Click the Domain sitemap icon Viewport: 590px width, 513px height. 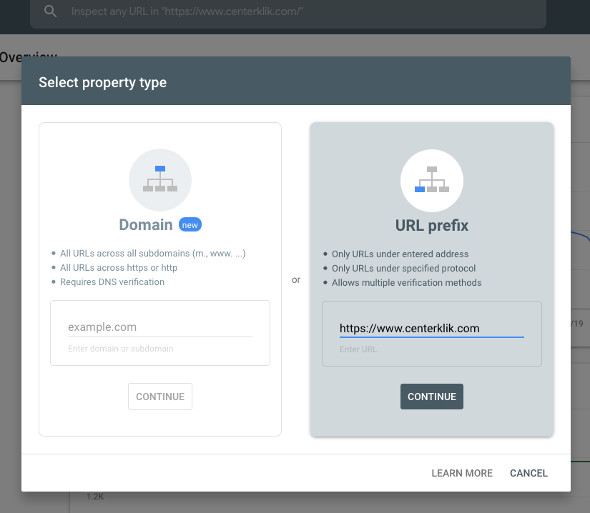pyautogui.click(x=160, y=180)
